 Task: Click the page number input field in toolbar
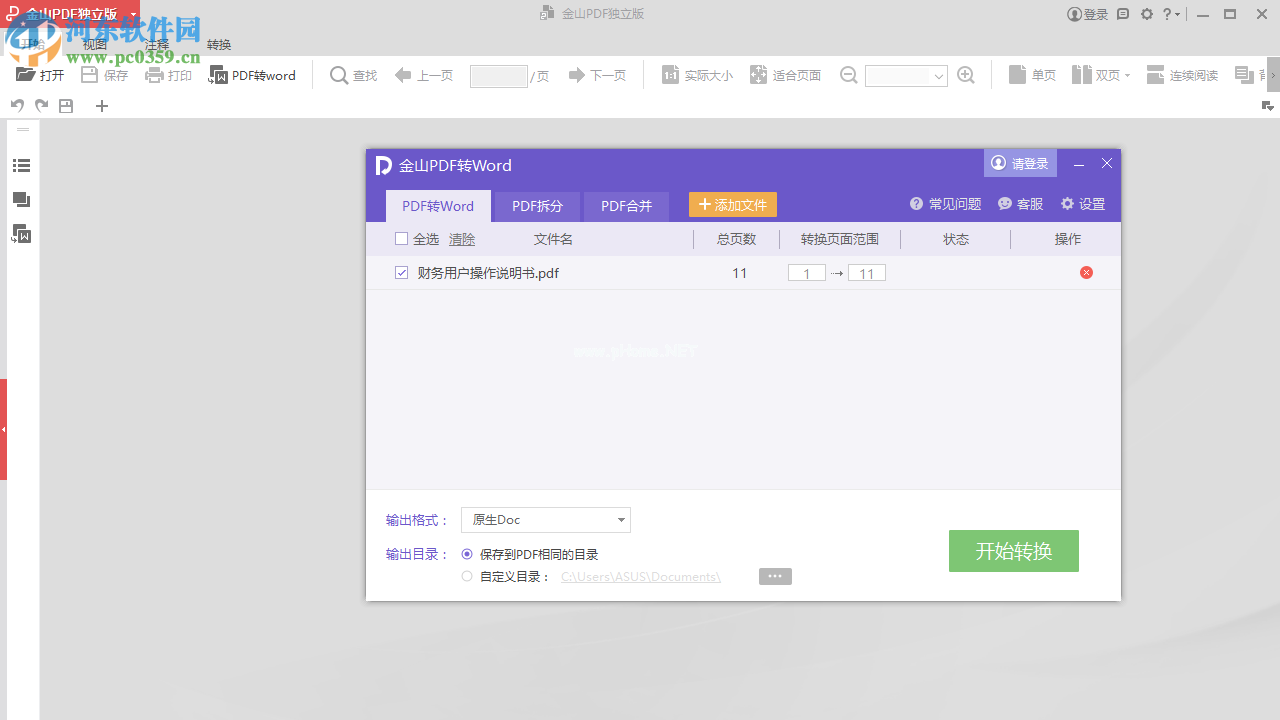[x=499, y=76]
